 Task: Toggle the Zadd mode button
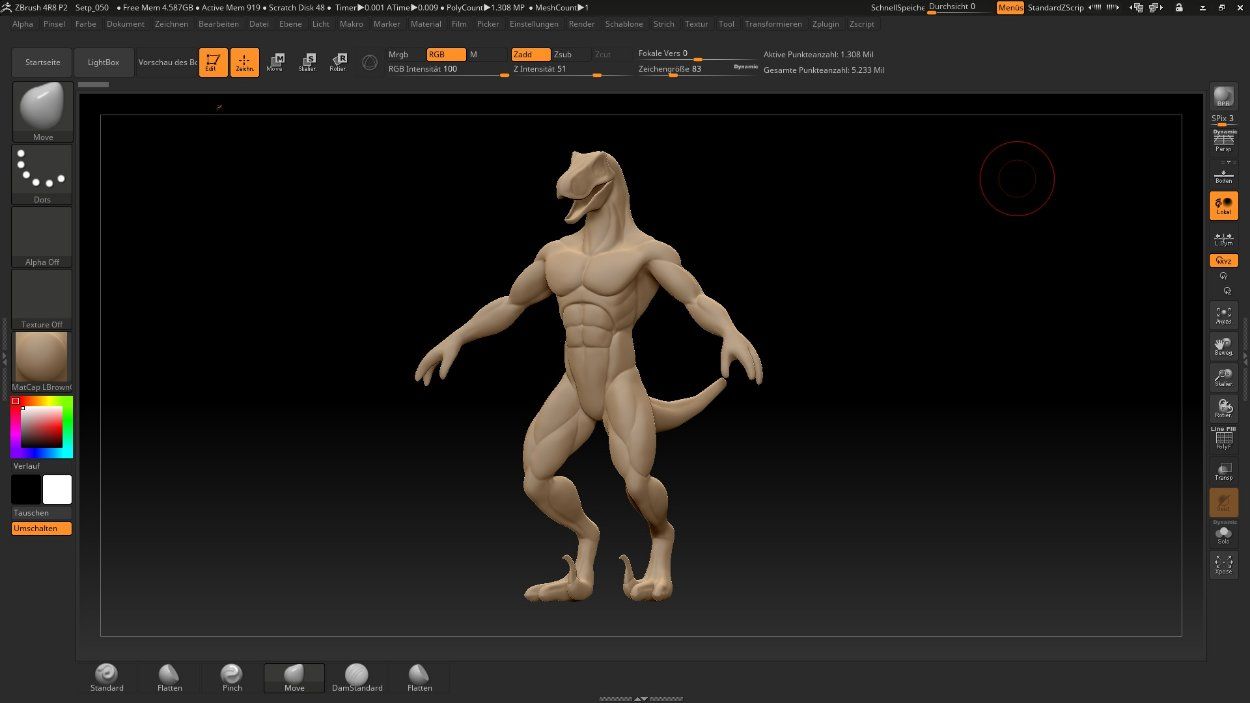tap(530, 54)
